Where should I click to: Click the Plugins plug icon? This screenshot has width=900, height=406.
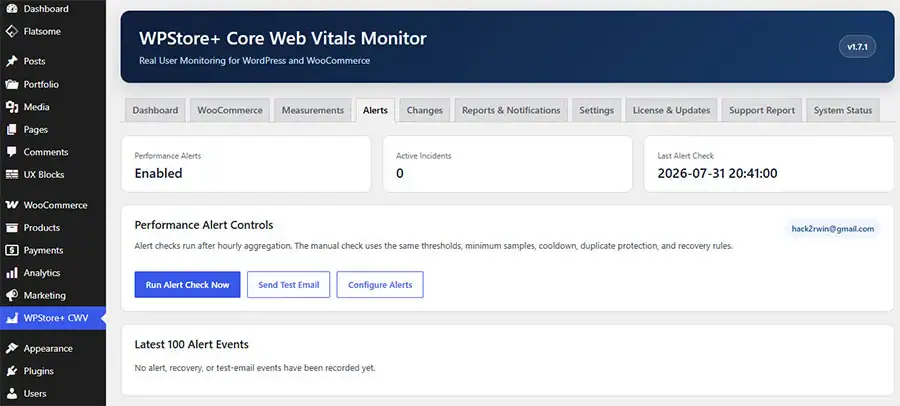[x=11, y=371]
